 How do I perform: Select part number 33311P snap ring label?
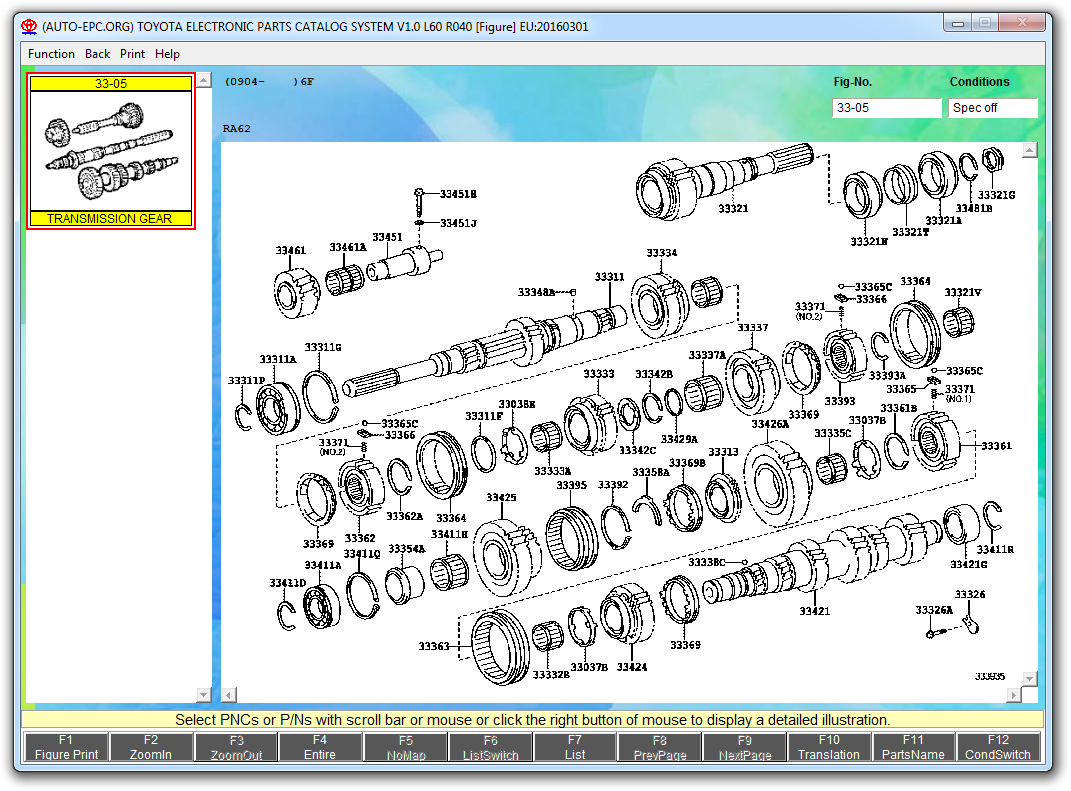tap(247, 380)
